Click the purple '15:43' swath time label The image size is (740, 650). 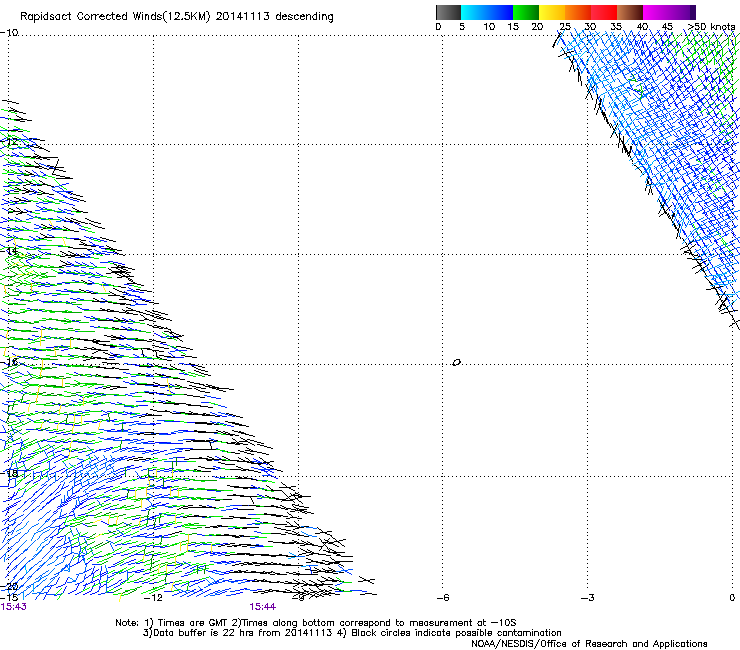pyautogui.click(x=13, y=607)
